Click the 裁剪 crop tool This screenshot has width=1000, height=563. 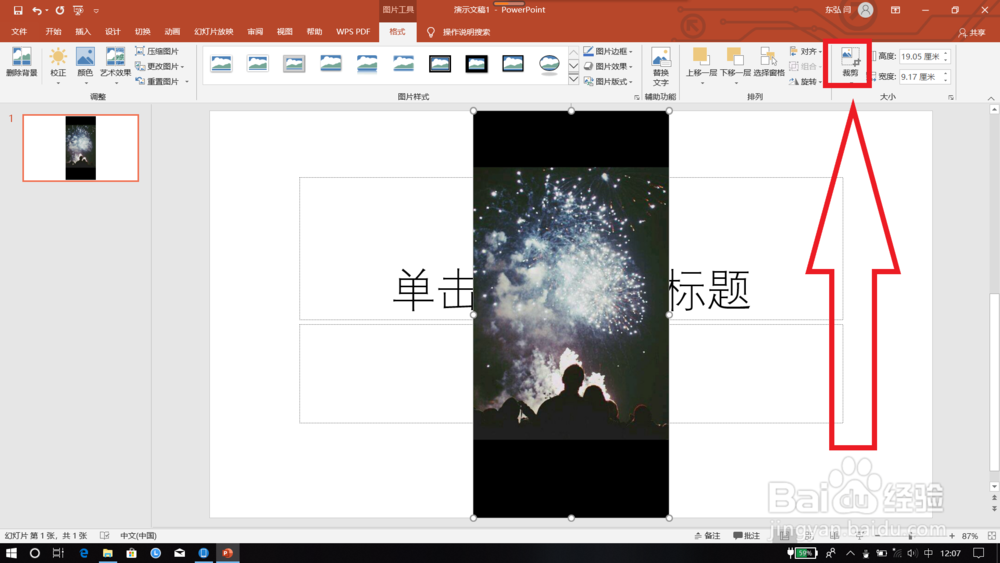[x=850, y=64]
